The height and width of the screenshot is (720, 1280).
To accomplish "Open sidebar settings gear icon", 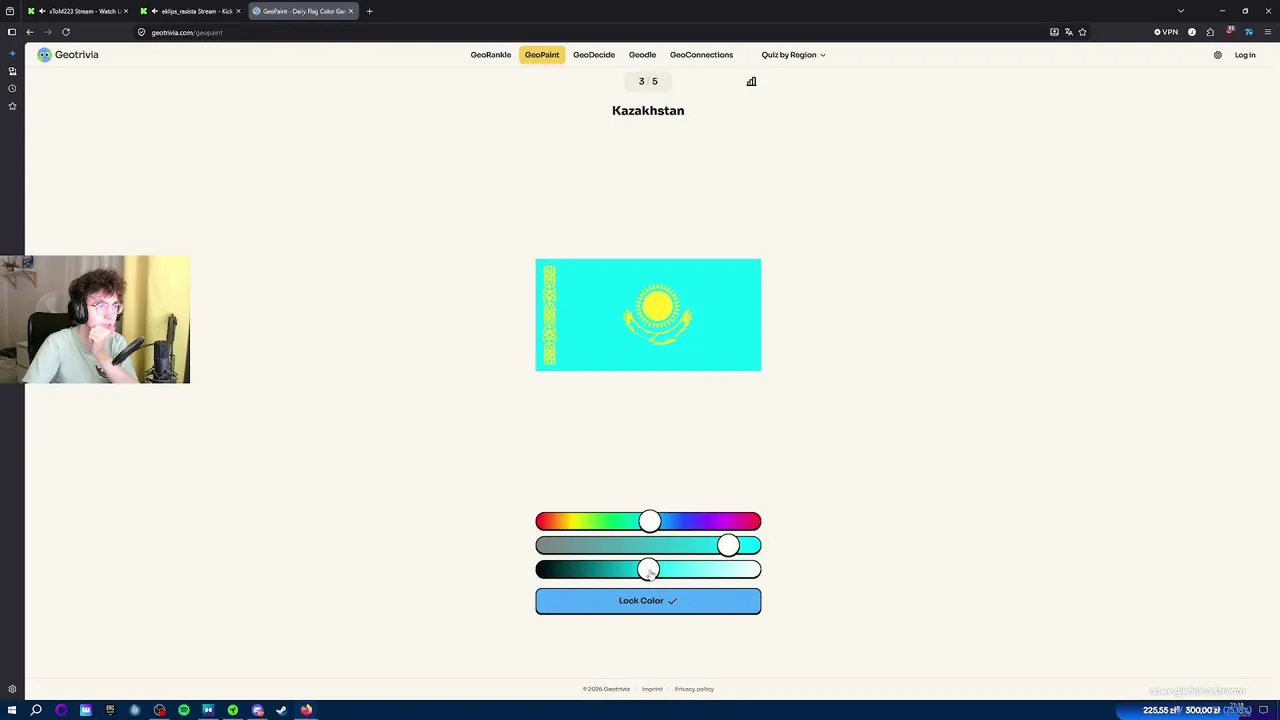I will coord(12,689).
